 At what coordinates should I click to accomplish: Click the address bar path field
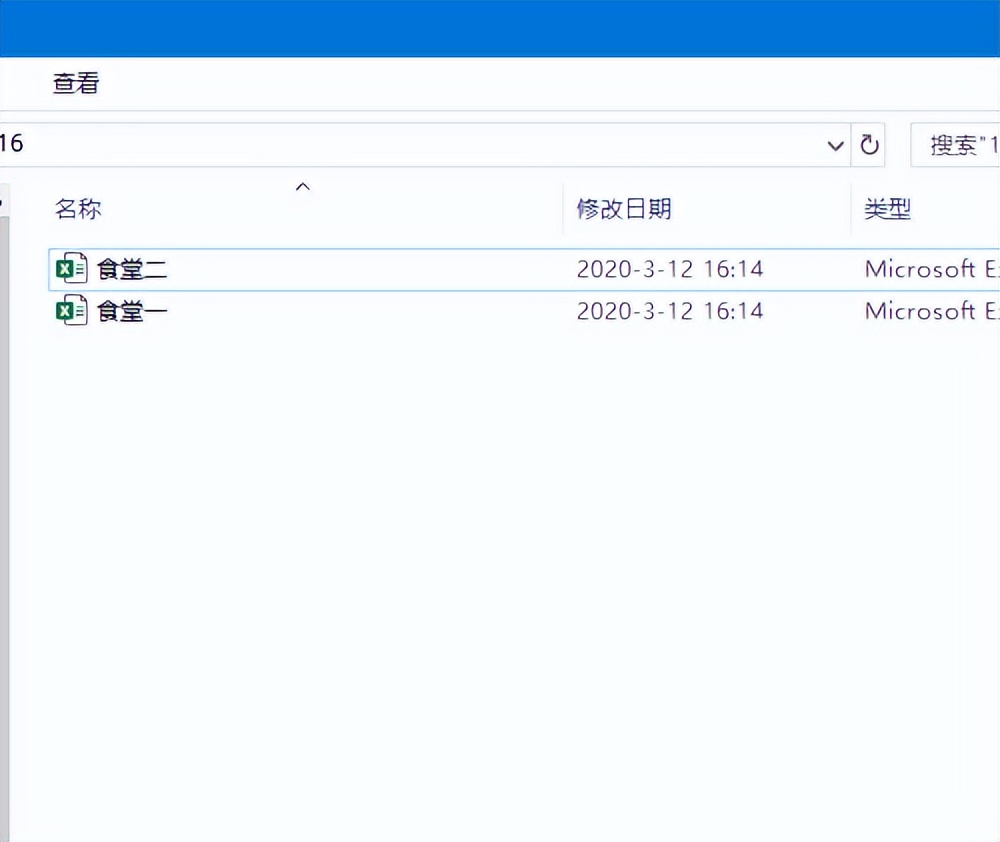(400, 144)
